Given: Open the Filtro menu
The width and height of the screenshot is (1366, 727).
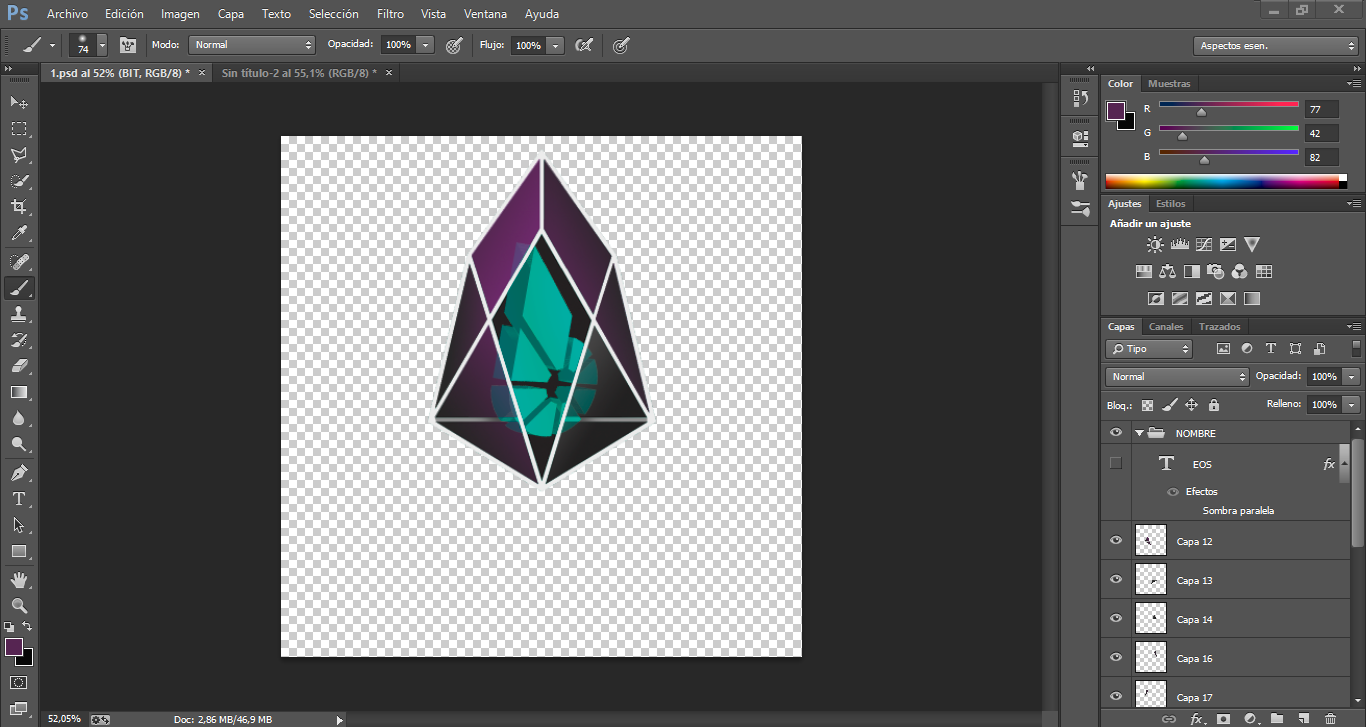Looking at the screenshot, I should (x=391, y=14).
